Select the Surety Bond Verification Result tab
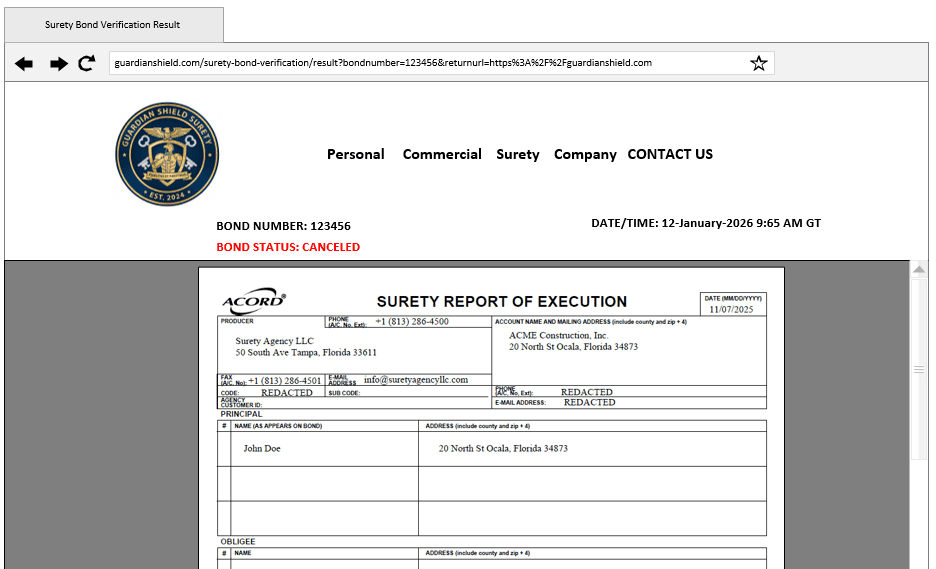Screen dimensions: 936x569 click(112, 25)
